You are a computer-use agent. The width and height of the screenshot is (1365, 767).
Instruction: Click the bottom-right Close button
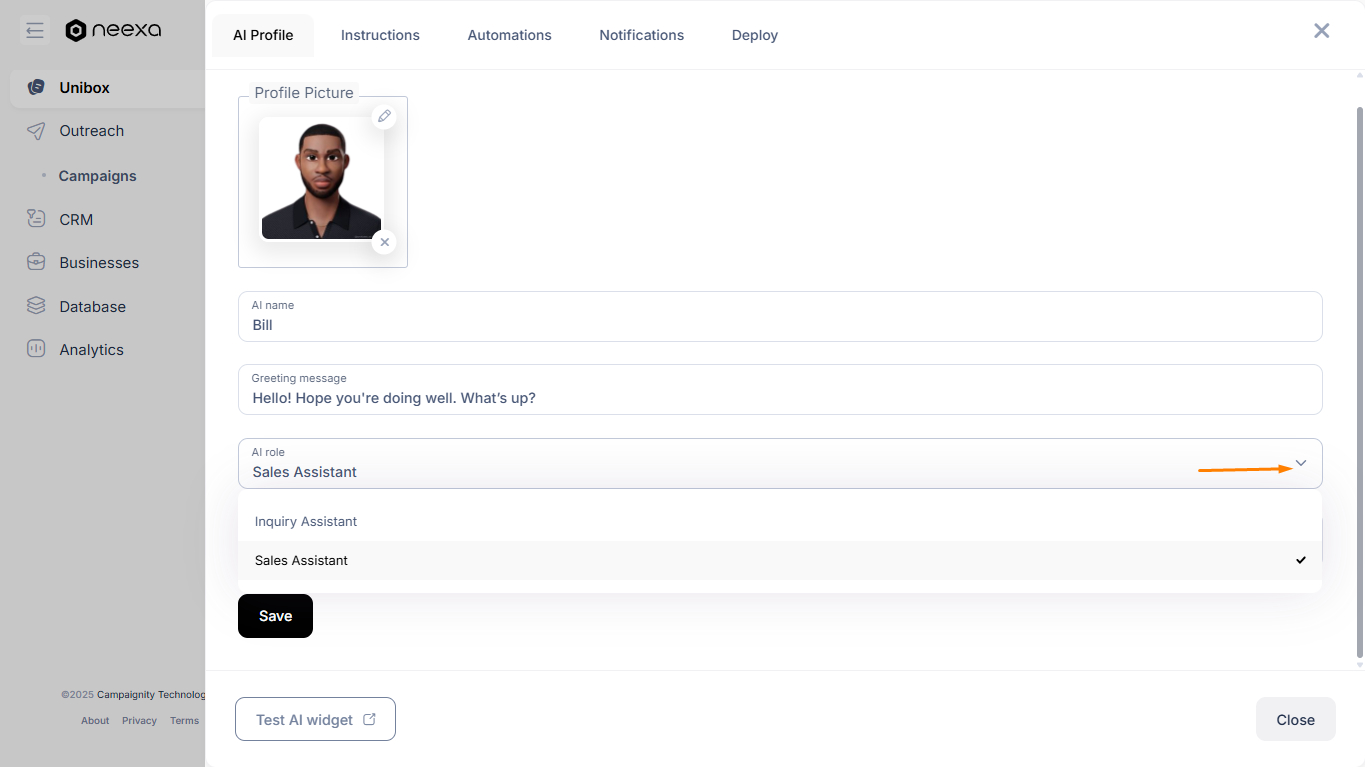point(1295,719)
